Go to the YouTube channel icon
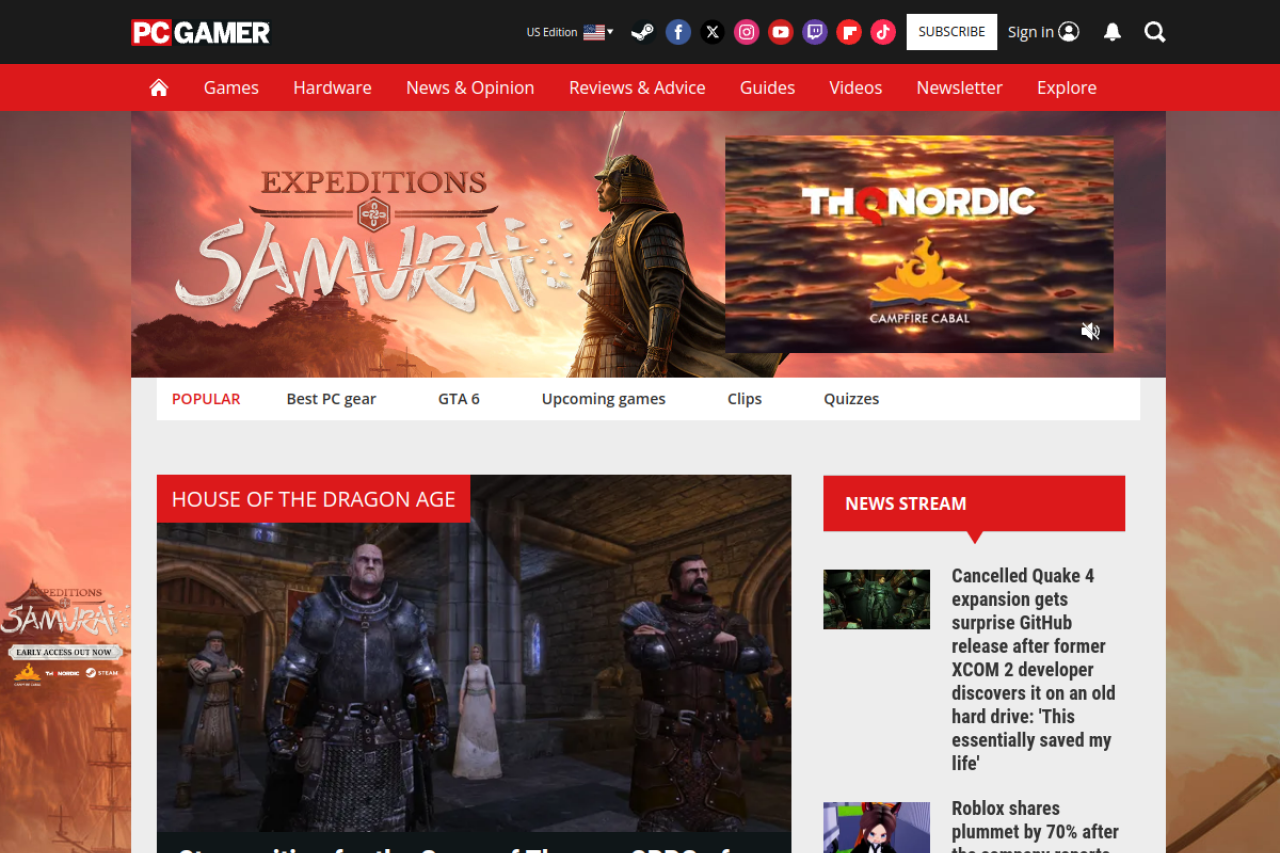The image size is (1280, 853). [x=781, y=32]
